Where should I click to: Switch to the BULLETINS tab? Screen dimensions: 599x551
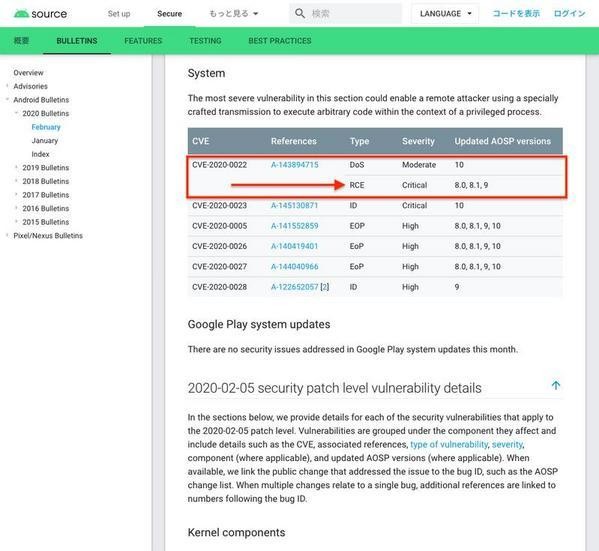pyautogui.click(x=77, y=41)
